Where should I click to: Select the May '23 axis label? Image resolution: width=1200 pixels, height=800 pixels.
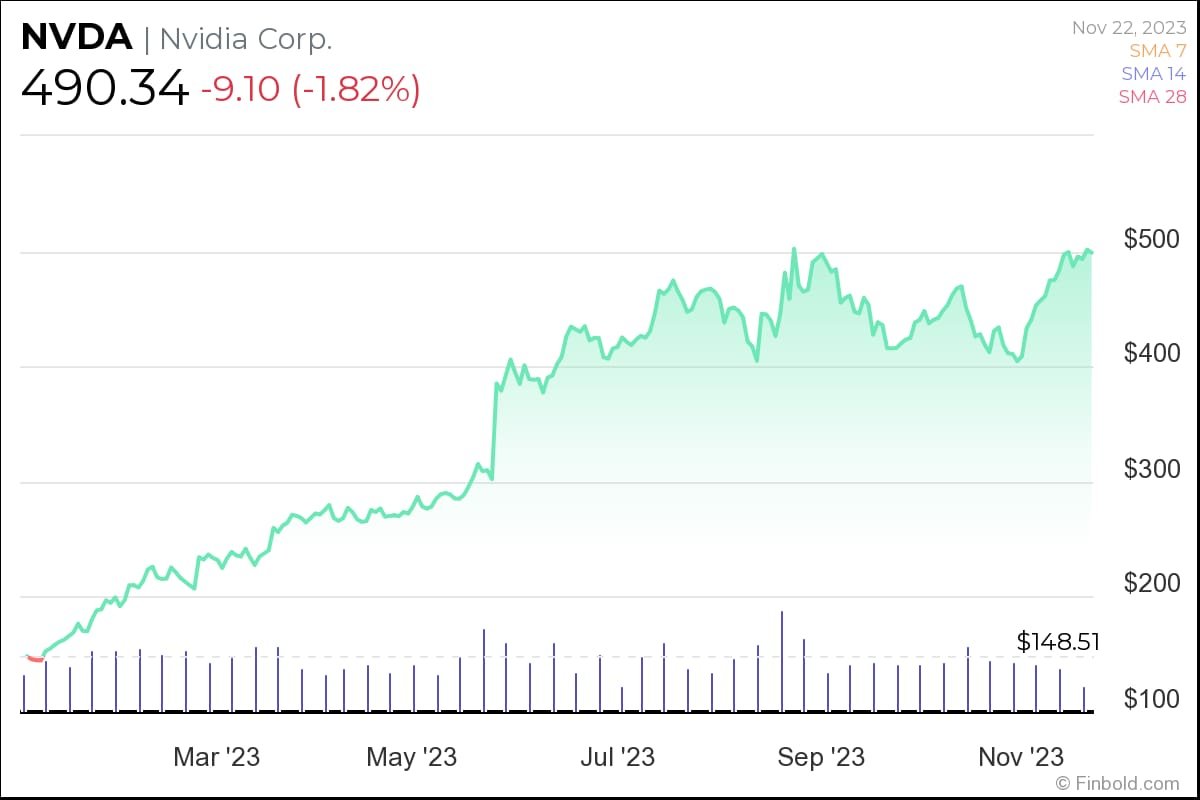click(412, 757)
